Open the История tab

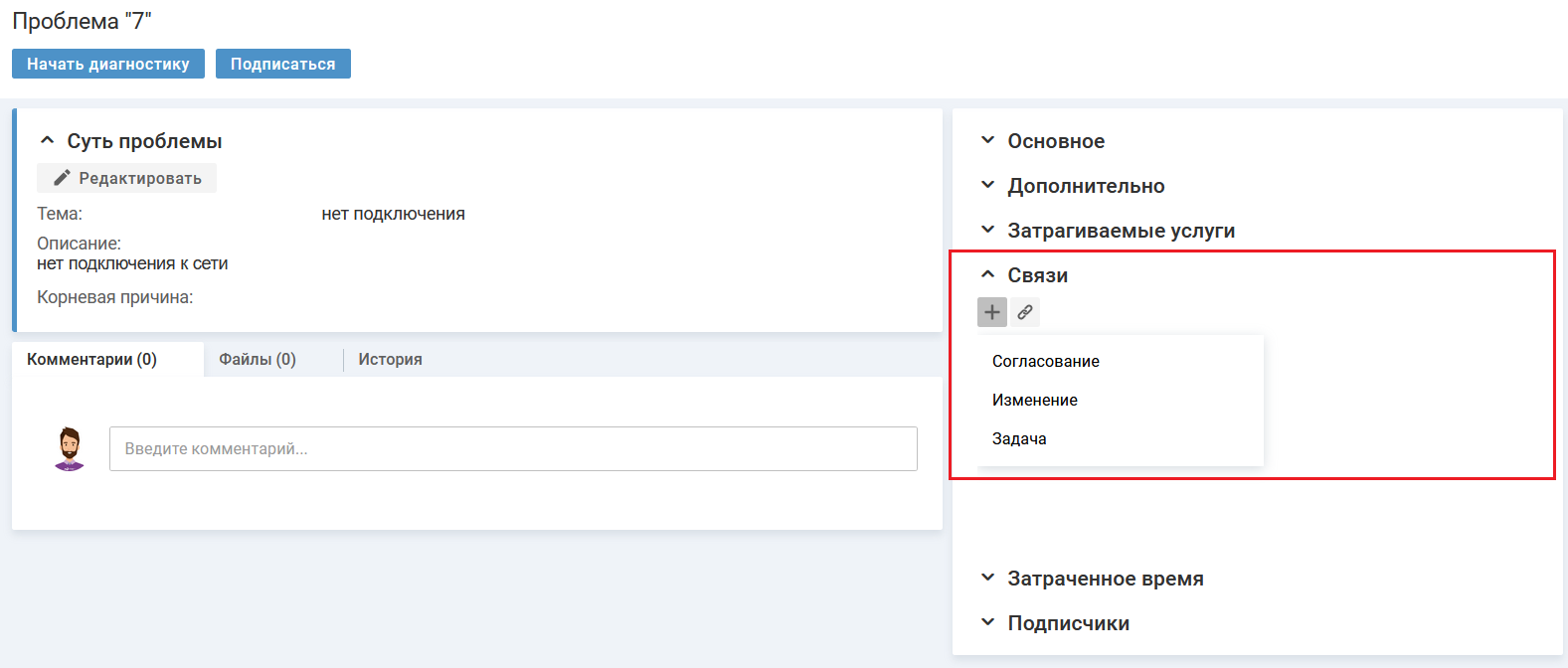coord(390,359)
